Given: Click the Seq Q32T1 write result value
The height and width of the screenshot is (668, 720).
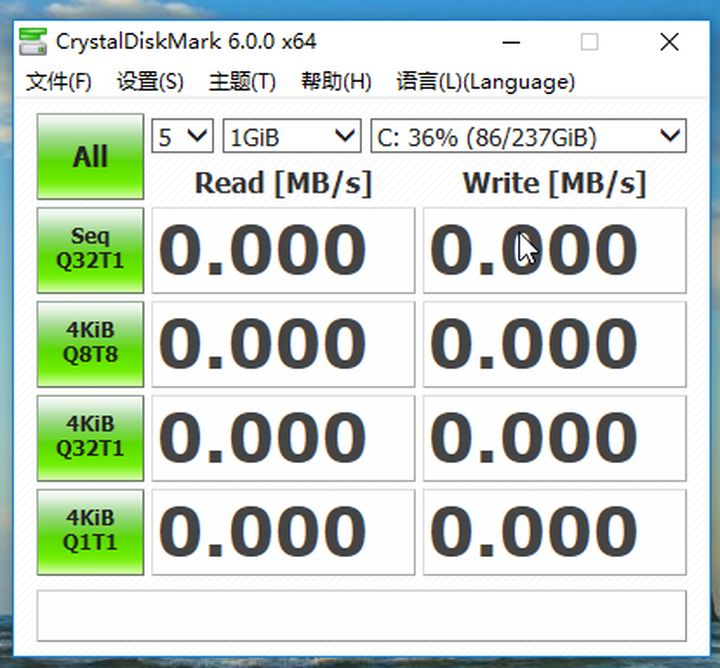Looking at the screenshot, I should (x=555, y=250).
